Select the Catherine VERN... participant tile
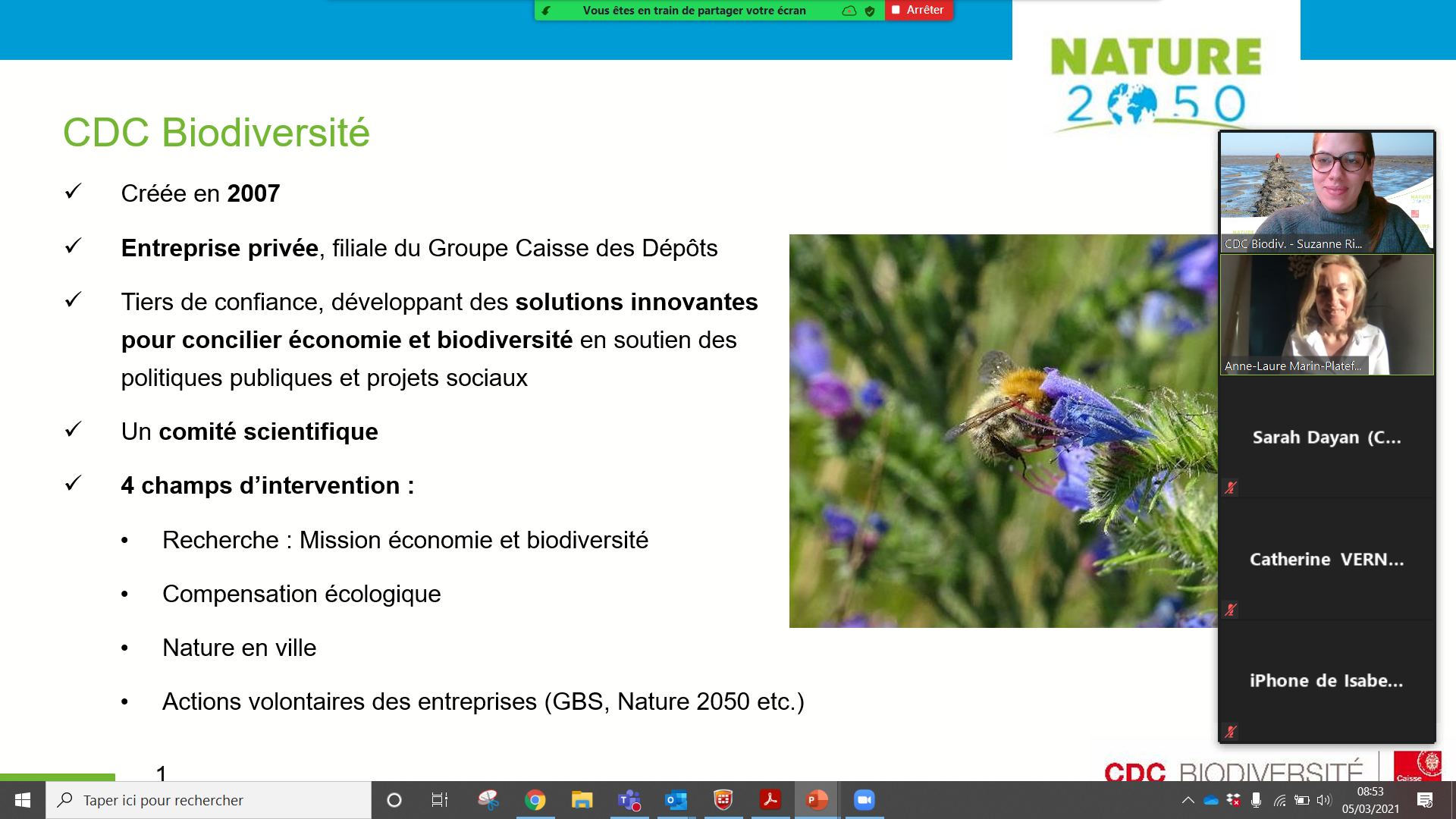 pyautogui.click(x=1327, y=559)
